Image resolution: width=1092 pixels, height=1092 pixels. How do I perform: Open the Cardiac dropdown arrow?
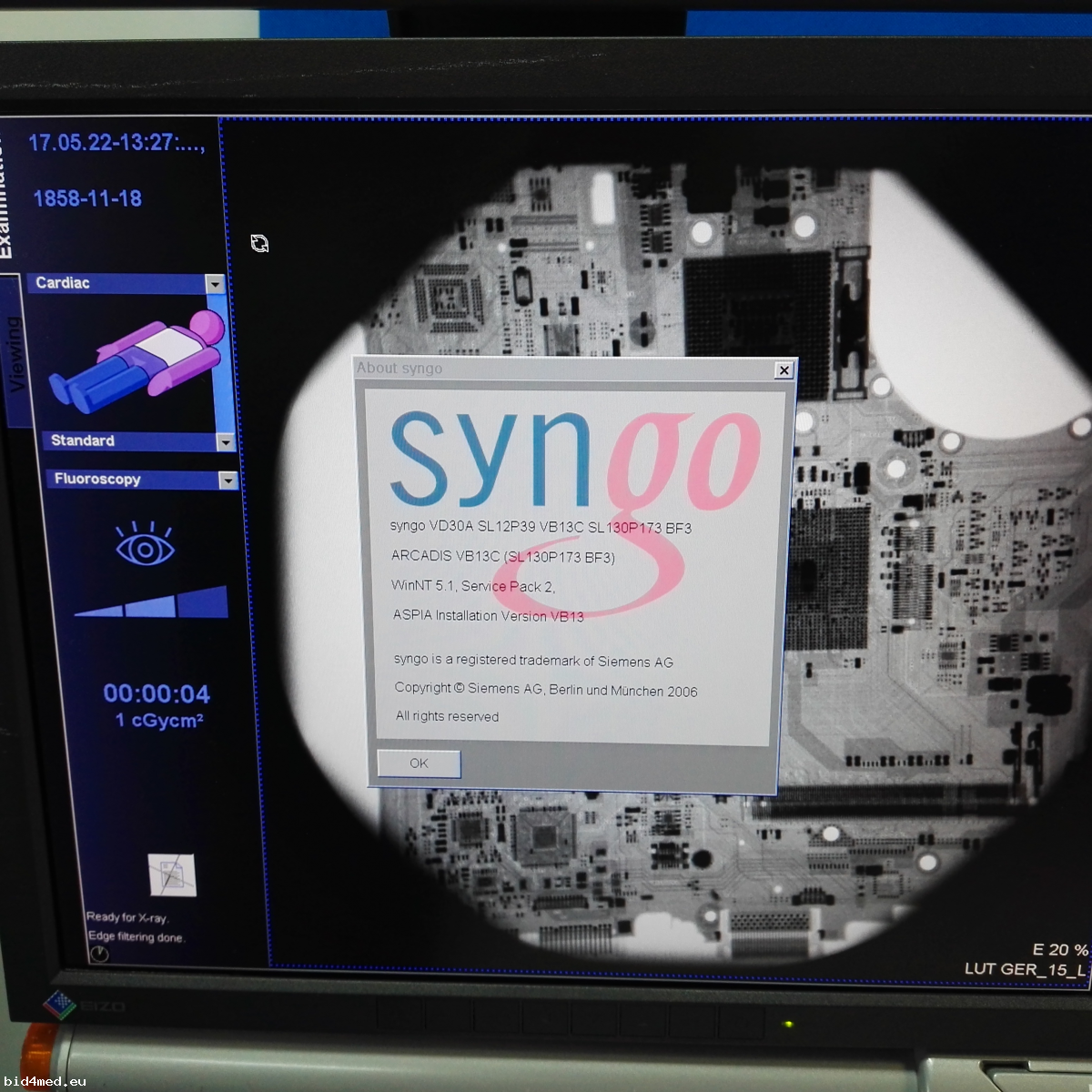216,284
